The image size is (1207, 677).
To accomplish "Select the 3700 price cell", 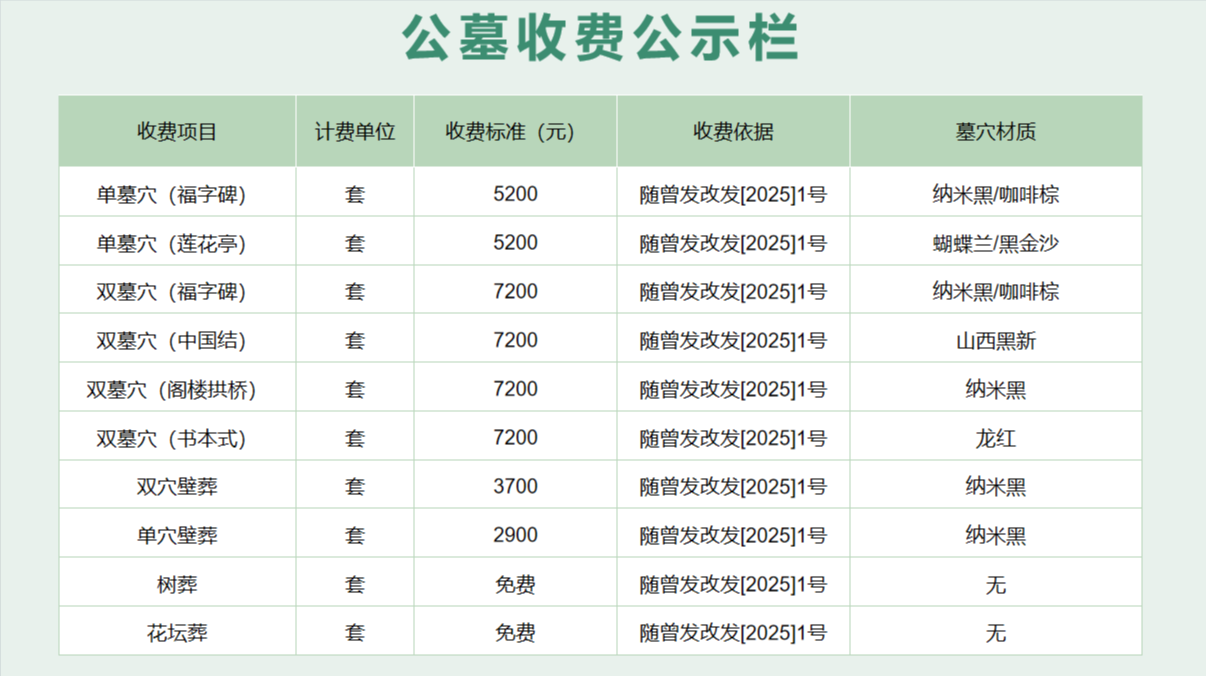I will point(516,485).
